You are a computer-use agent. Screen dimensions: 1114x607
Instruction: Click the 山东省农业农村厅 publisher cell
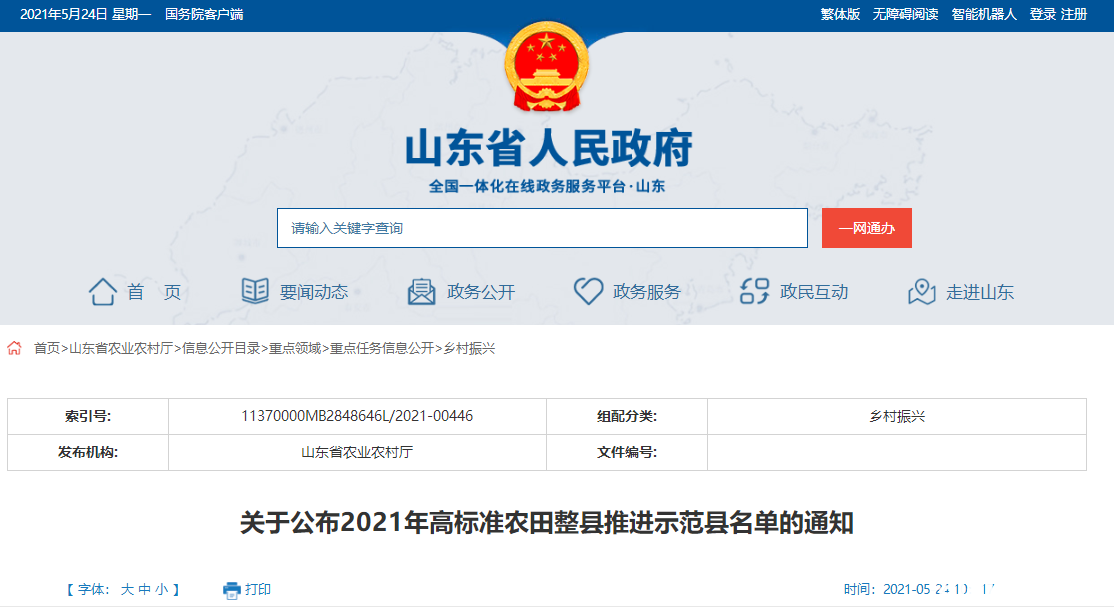pyautogui.click(x=357, y=452)
